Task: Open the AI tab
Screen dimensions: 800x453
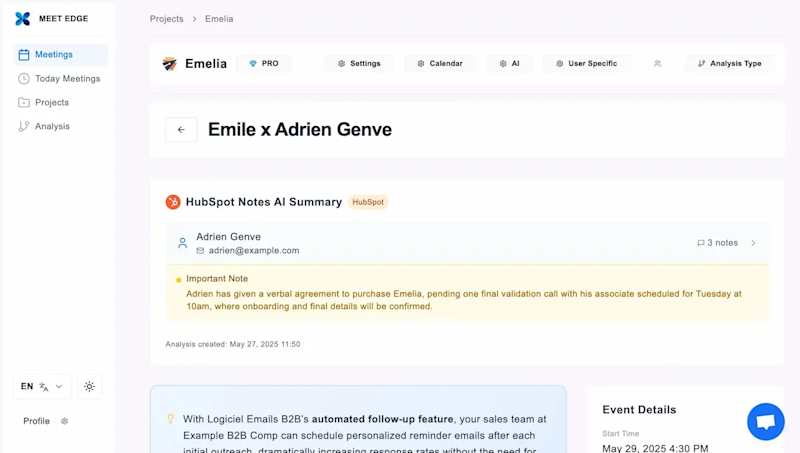Action: click(509, 64)
